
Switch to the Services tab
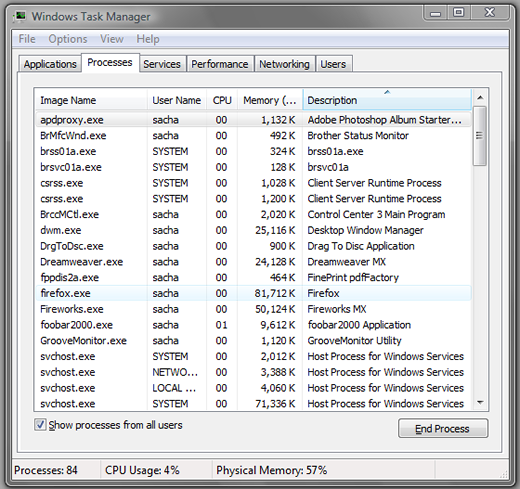click(x=162, y=64)
